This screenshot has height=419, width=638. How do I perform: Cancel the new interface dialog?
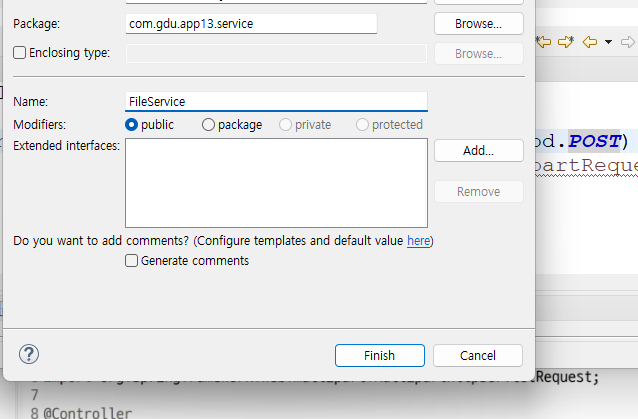click(478, 356)
